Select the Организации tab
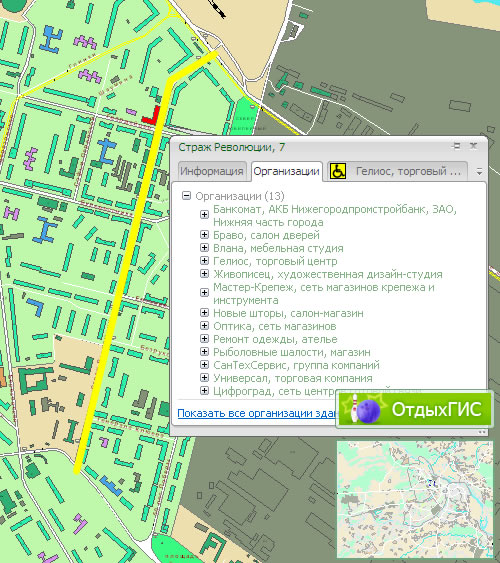The image size is (500, 563). click(x=286, y=171)
